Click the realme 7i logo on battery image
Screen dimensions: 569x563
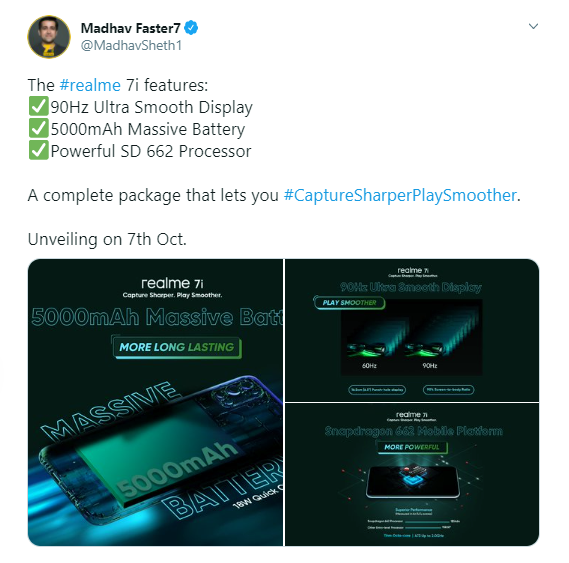point(172,283)
